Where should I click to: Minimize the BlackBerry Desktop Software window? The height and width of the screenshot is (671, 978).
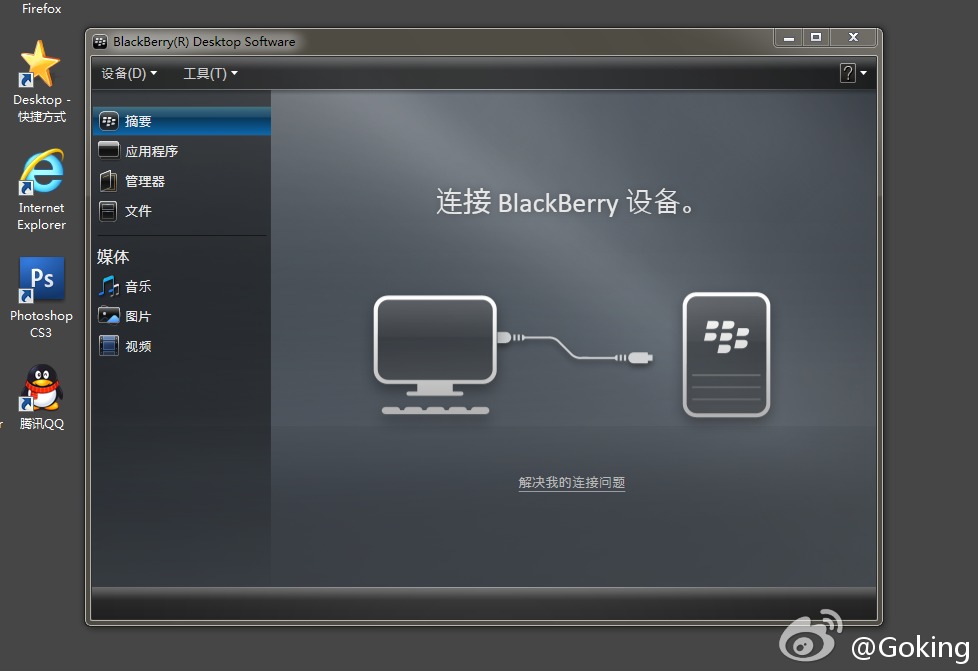coord(789,38)
